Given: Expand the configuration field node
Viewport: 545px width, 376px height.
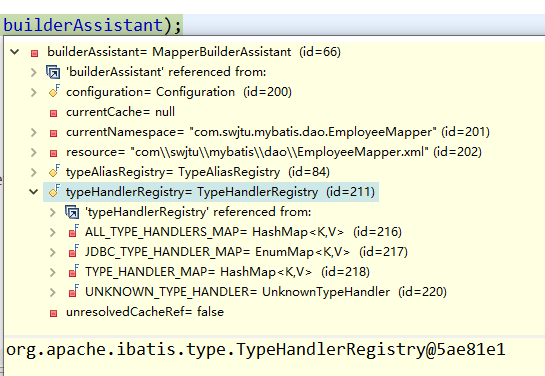Looking at the screenshot, I should point(33,92).
